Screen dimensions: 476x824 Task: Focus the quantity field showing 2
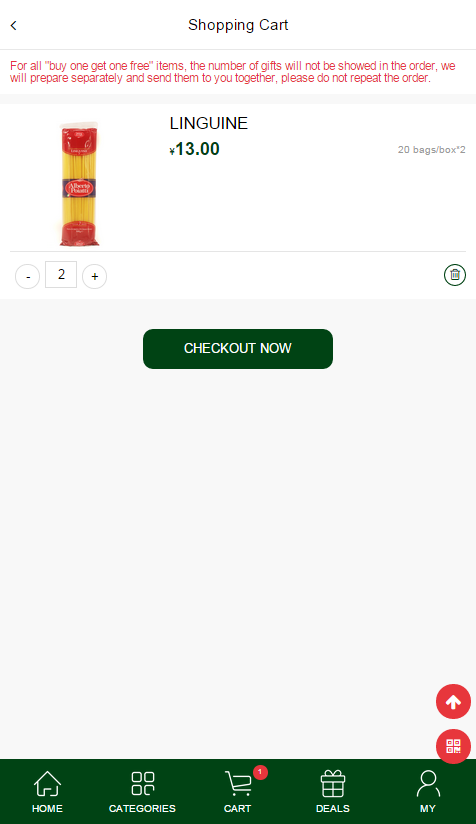point(61,274)
